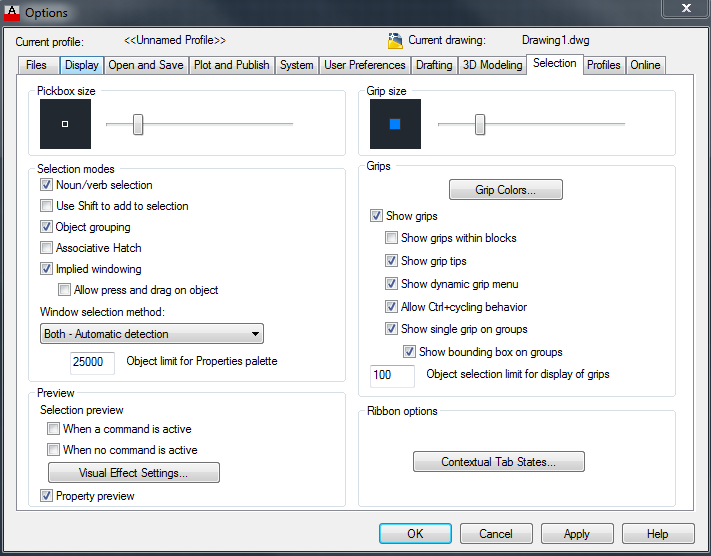Screen dimensions: 711x556
Task: Toggle Property preview checkbox
Action: (46, 496)
